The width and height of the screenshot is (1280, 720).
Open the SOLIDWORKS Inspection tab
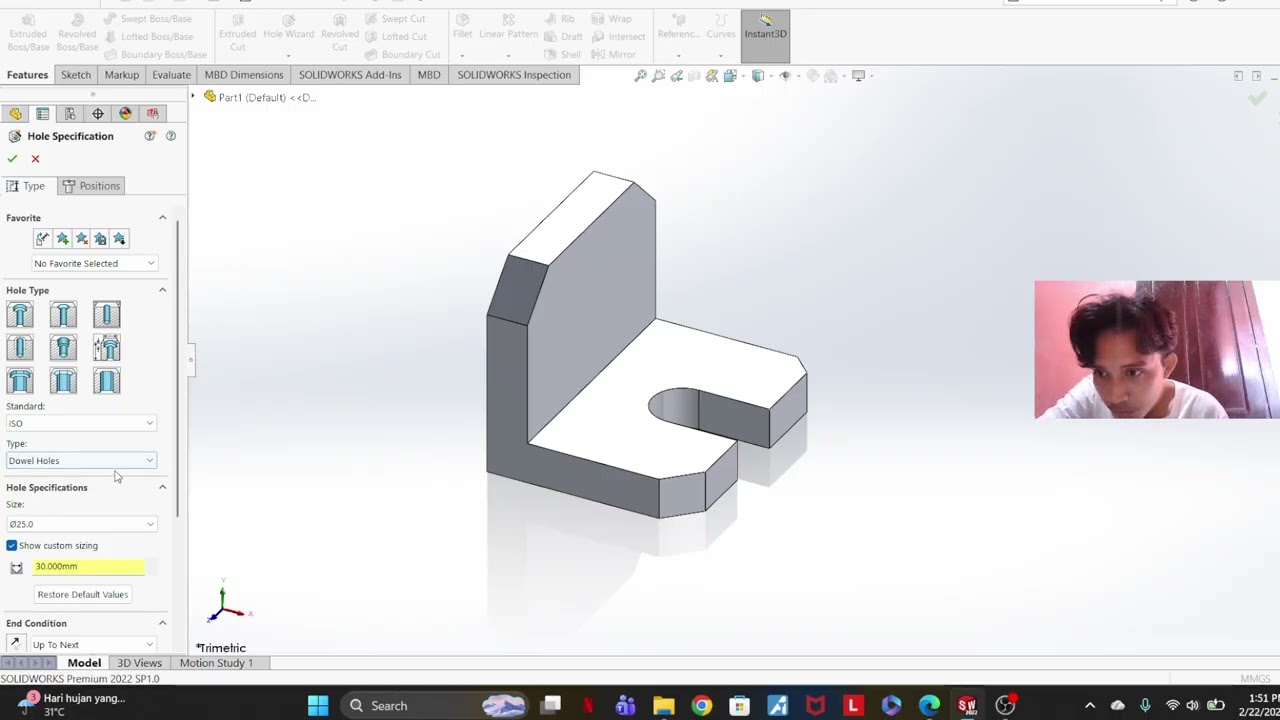[514, 75]
